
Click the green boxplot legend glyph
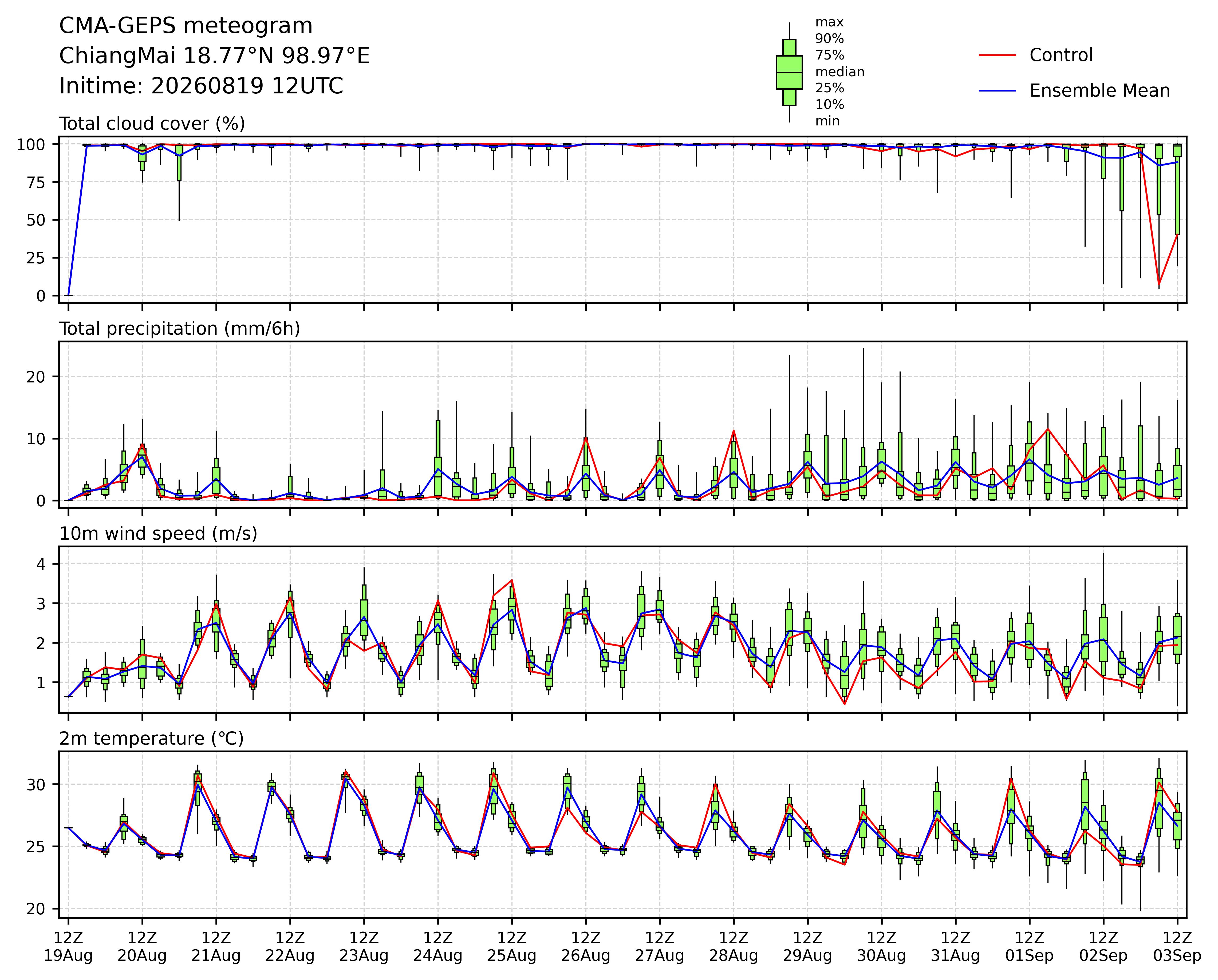[789, 72]
